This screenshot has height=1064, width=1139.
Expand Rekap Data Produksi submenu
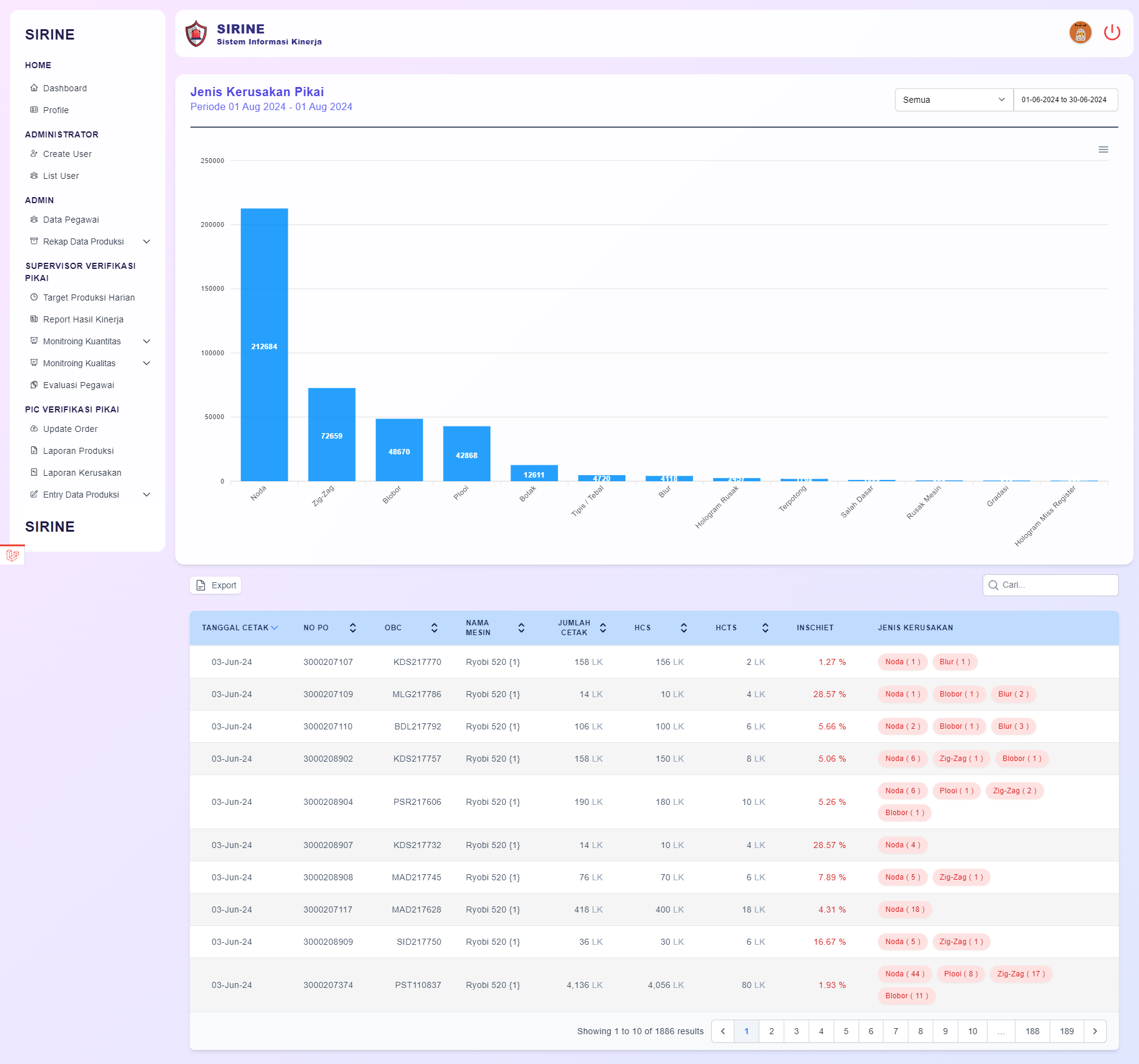tap(146, 242)
